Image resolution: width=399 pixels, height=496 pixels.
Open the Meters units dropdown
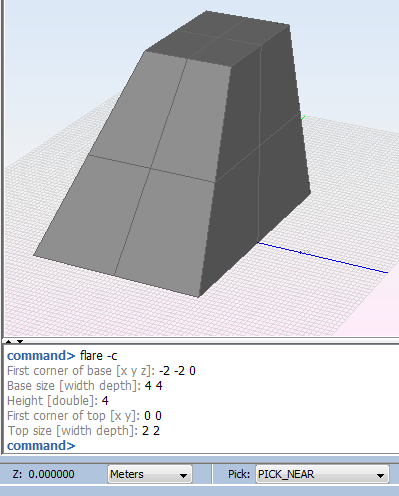click(150, 474)
